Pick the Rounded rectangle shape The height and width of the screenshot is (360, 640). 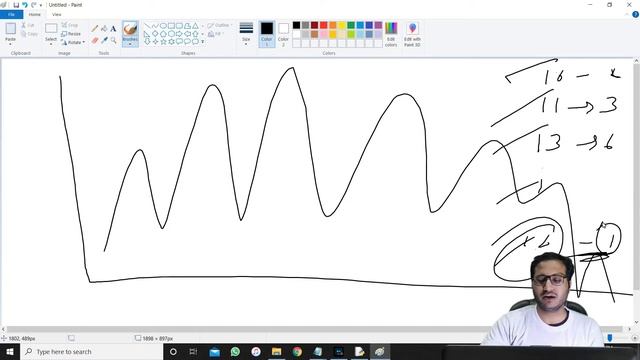179,26
